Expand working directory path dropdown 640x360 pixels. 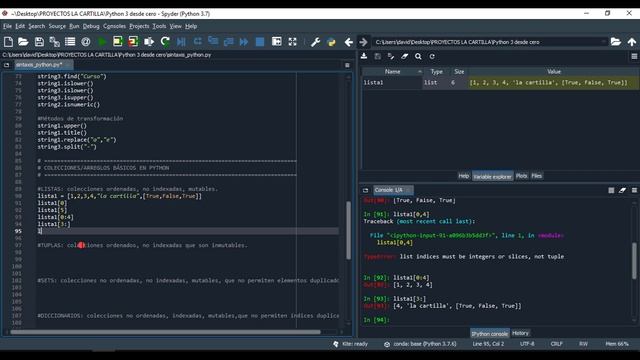tap(604, 42)
